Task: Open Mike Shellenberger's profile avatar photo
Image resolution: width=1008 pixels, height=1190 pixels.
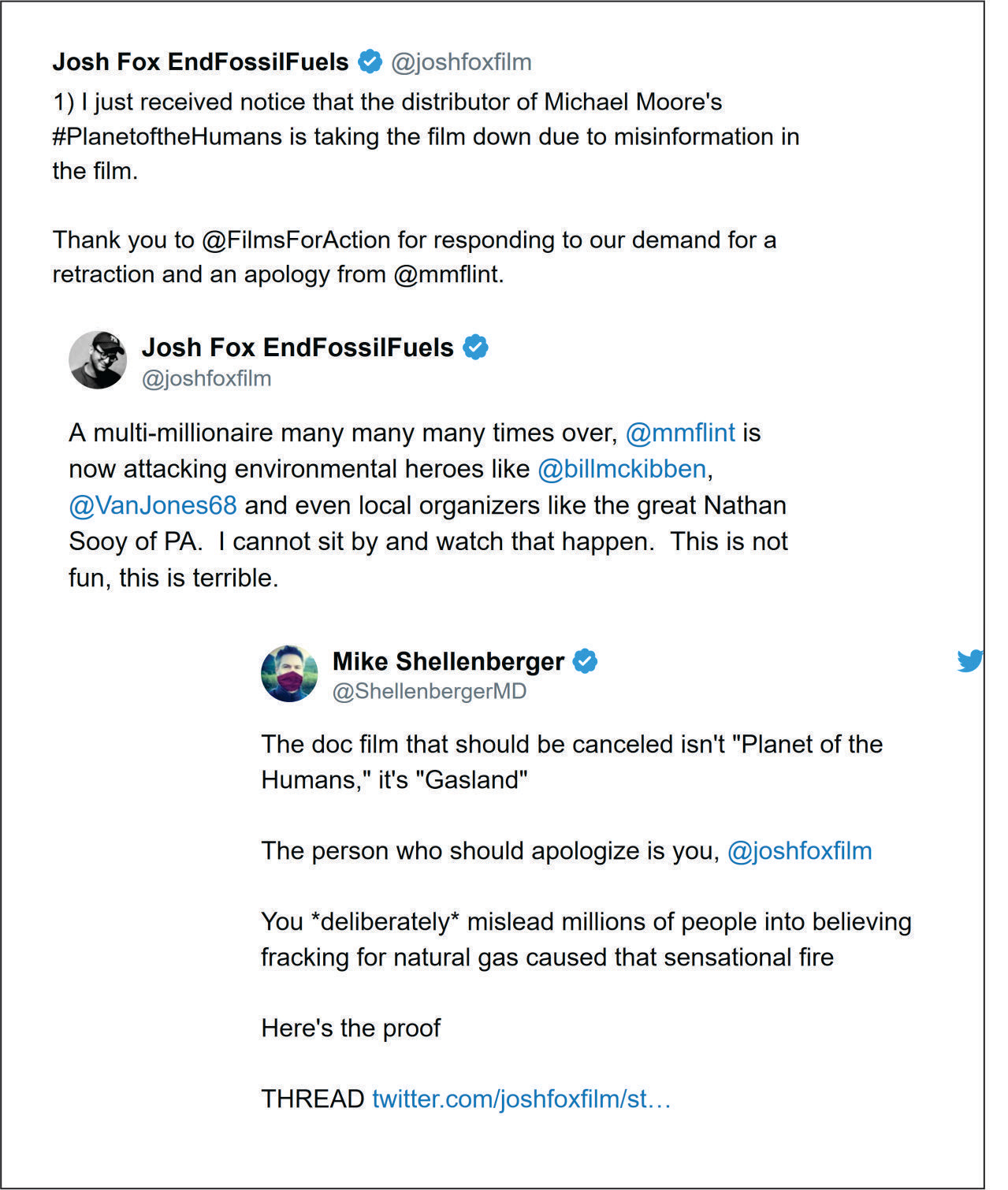Action: pos(289,674)
